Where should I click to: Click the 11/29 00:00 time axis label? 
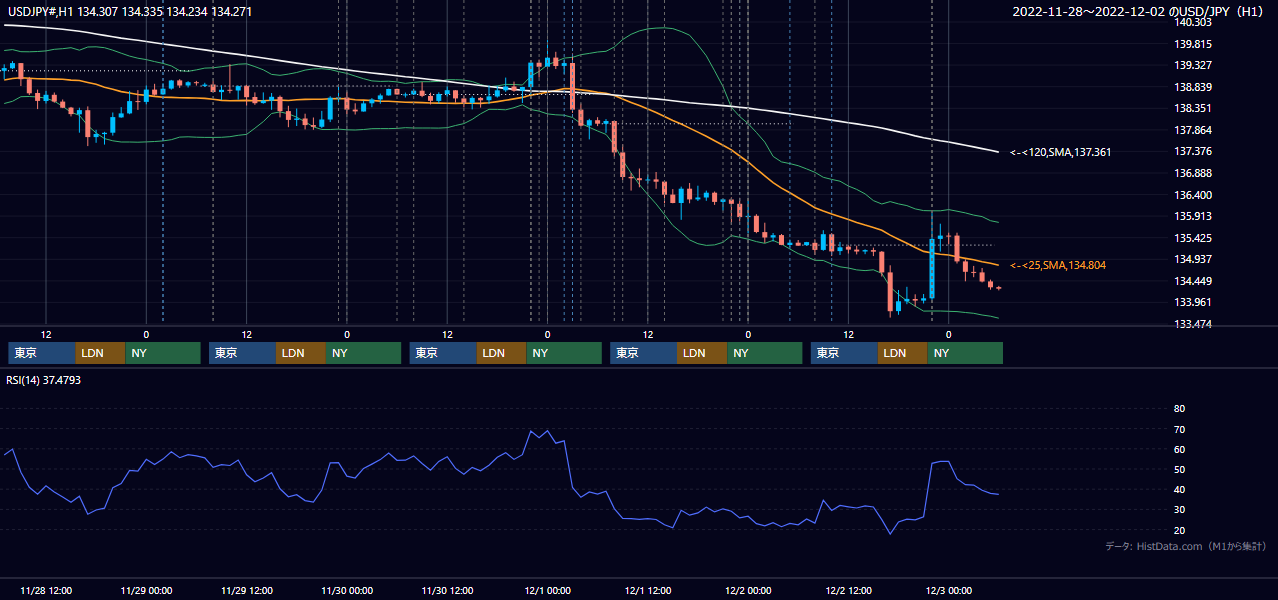[146, 590]
